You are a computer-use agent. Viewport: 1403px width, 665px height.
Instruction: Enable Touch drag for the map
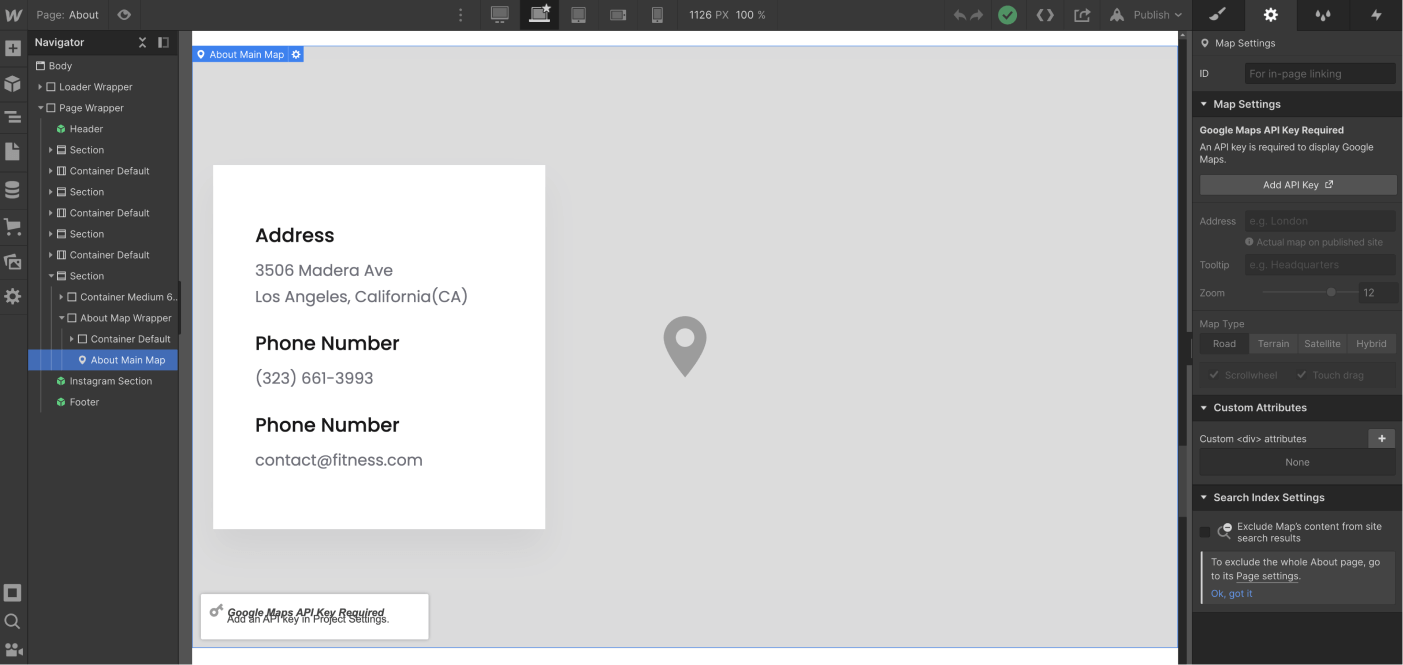click(1302, 374)
